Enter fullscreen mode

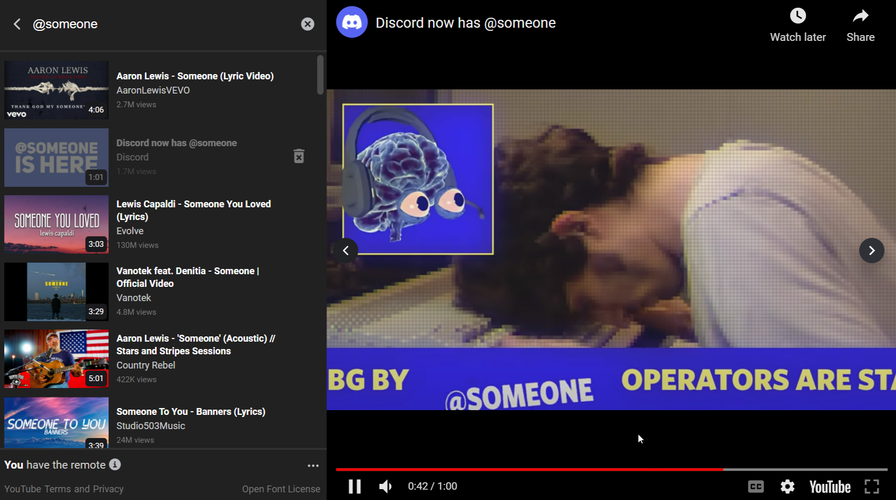871,486
